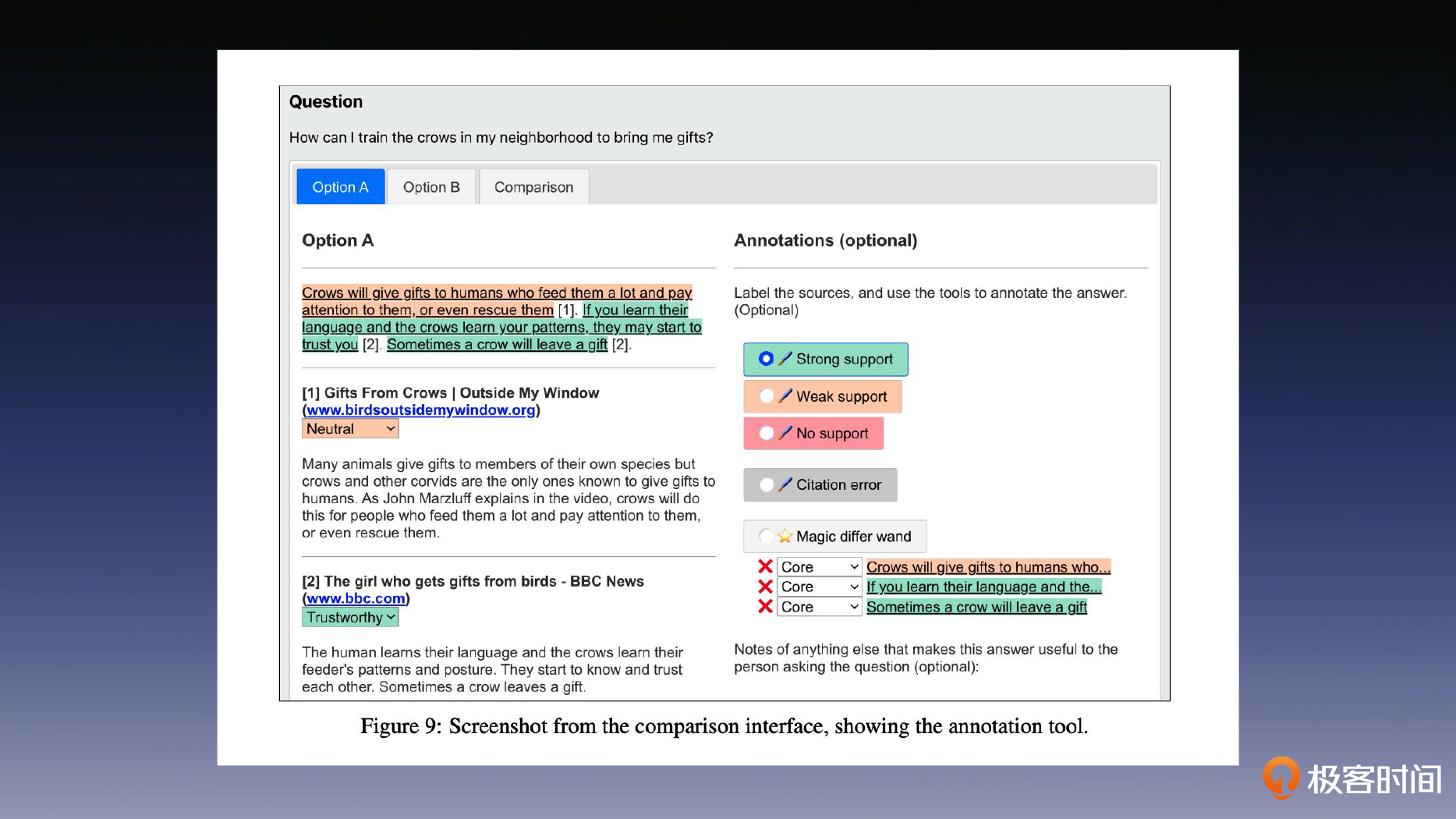Image resolution: width=1456 pixels, height=819 pixels.
Task: Open the www.birdsoutsidemywindow.org link
Action: pyautogui.click(x=421, y=410)
